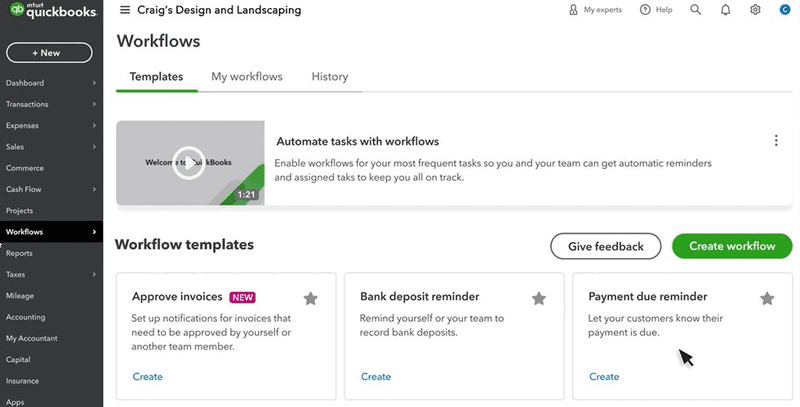
Task: Click the user profile avatar C
Action: click(785, 10)
